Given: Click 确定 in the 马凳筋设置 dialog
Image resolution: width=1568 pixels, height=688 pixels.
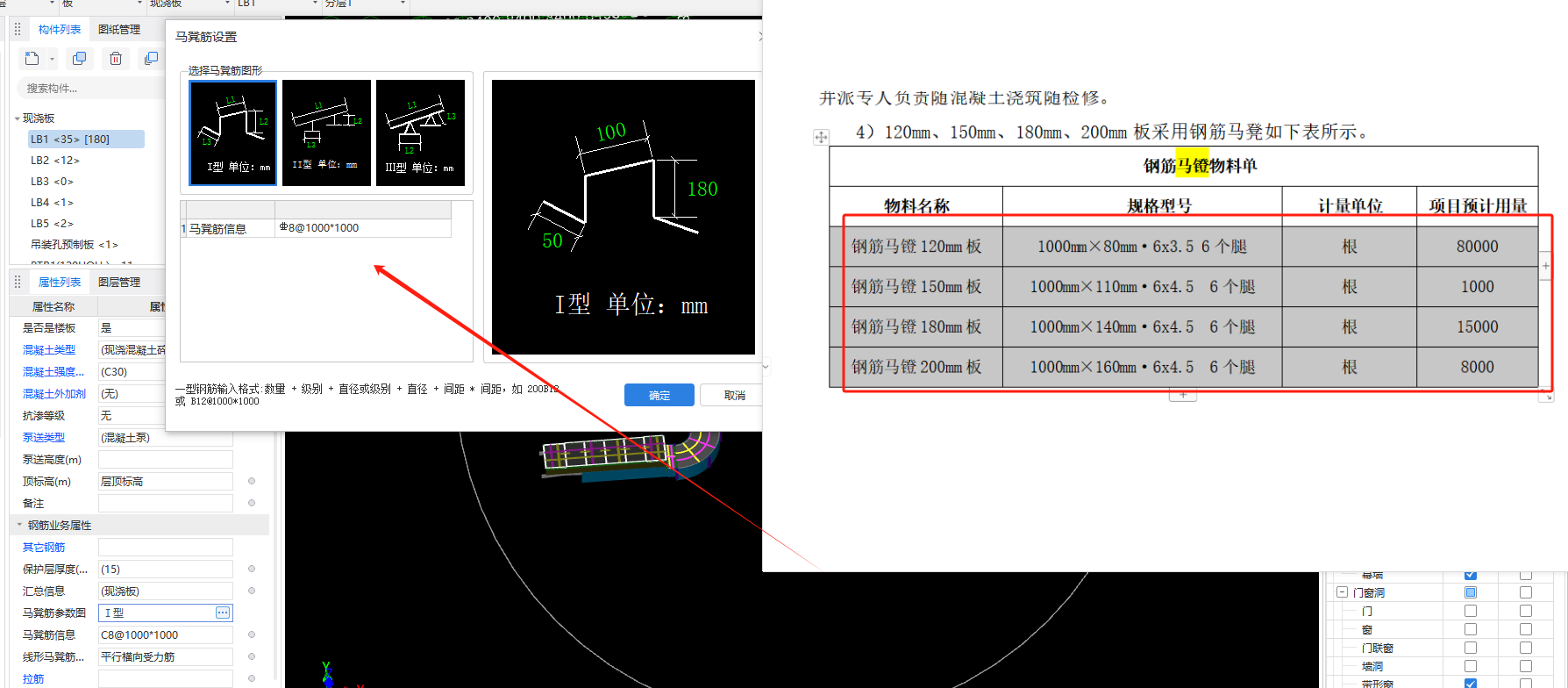Looking at the screenshot, I should point(659,395).
